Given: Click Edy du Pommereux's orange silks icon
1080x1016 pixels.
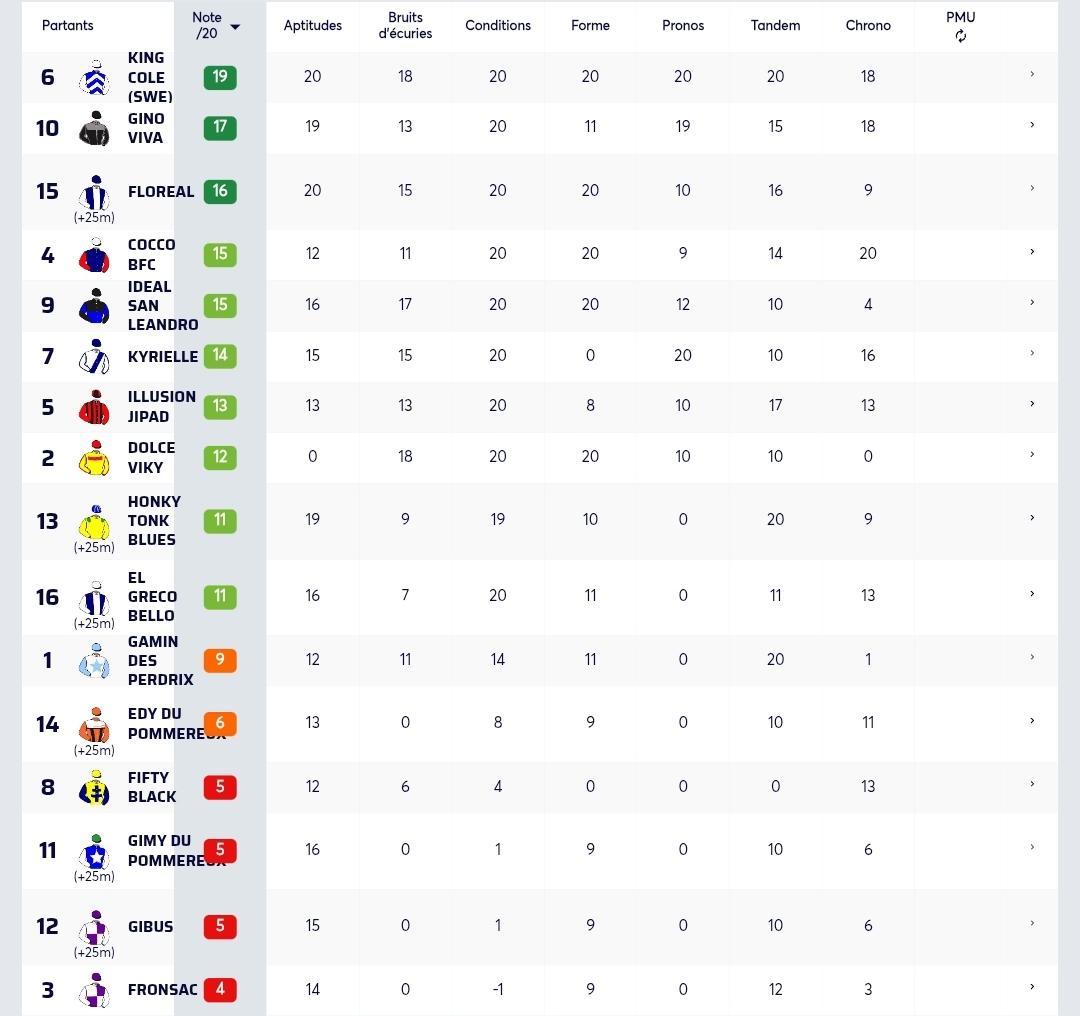Looking at the screenshot, I should click(95, 725).
